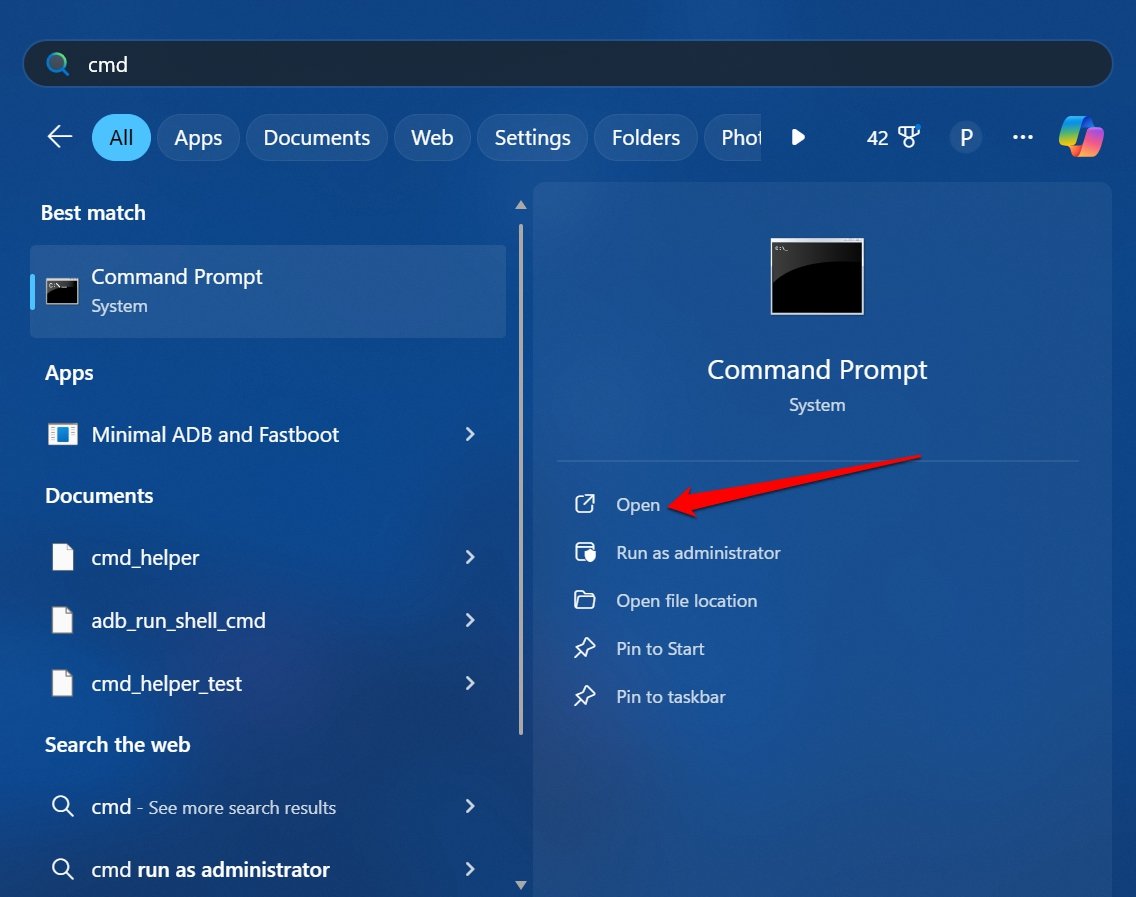The width and height of the screenshot is (1136, 897).
Task: Click the cmd - See more search results entry
Action: (268, 806)
